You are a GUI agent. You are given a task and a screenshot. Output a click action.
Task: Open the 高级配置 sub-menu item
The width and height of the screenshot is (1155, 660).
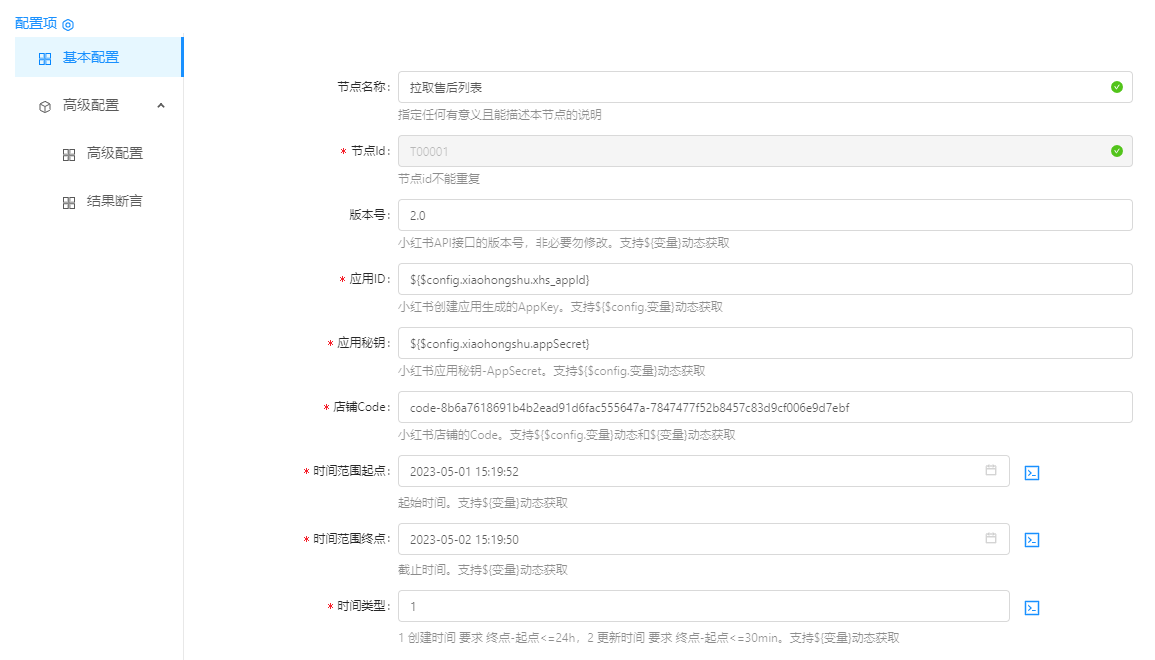coord(114,154)
